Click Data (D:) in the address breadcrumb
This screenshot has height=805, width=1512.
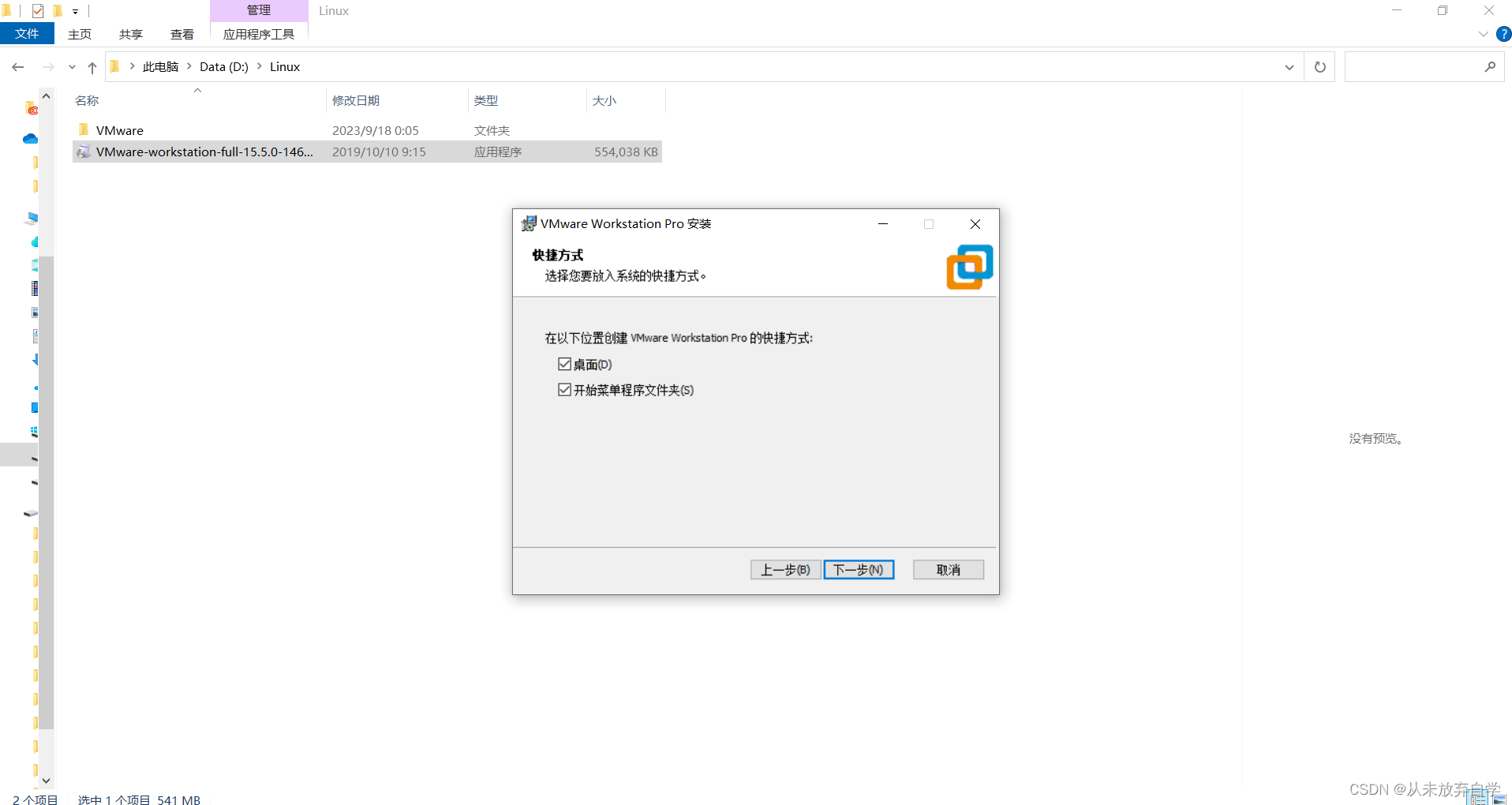[x=224, y=67]
